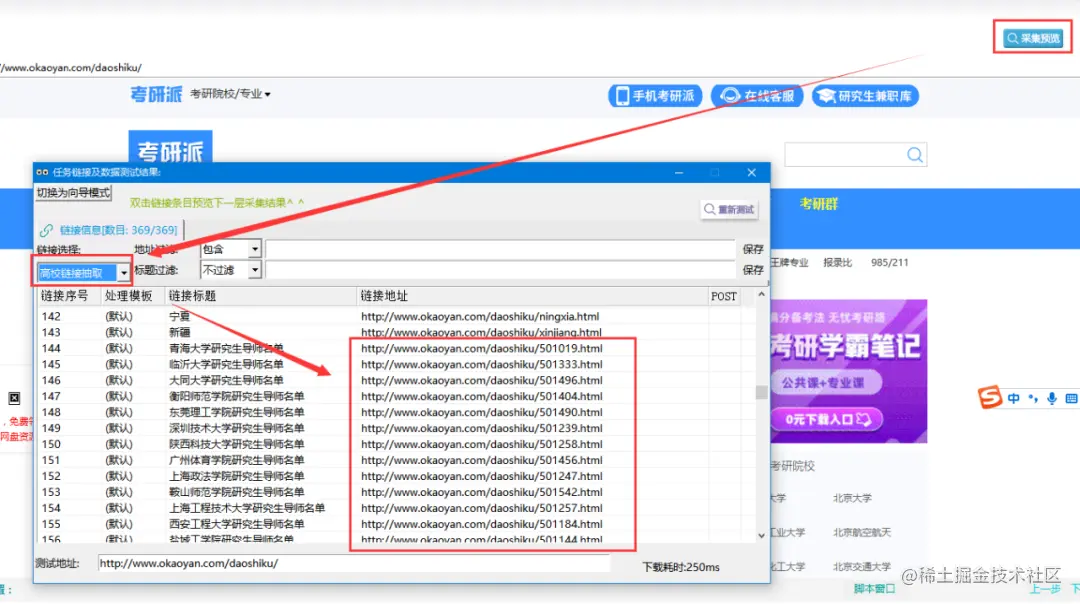The height and width of the screenshot is (604, 1080).
Task: Click the Sogou microphone voice icon
Action: click(1052, 398)
